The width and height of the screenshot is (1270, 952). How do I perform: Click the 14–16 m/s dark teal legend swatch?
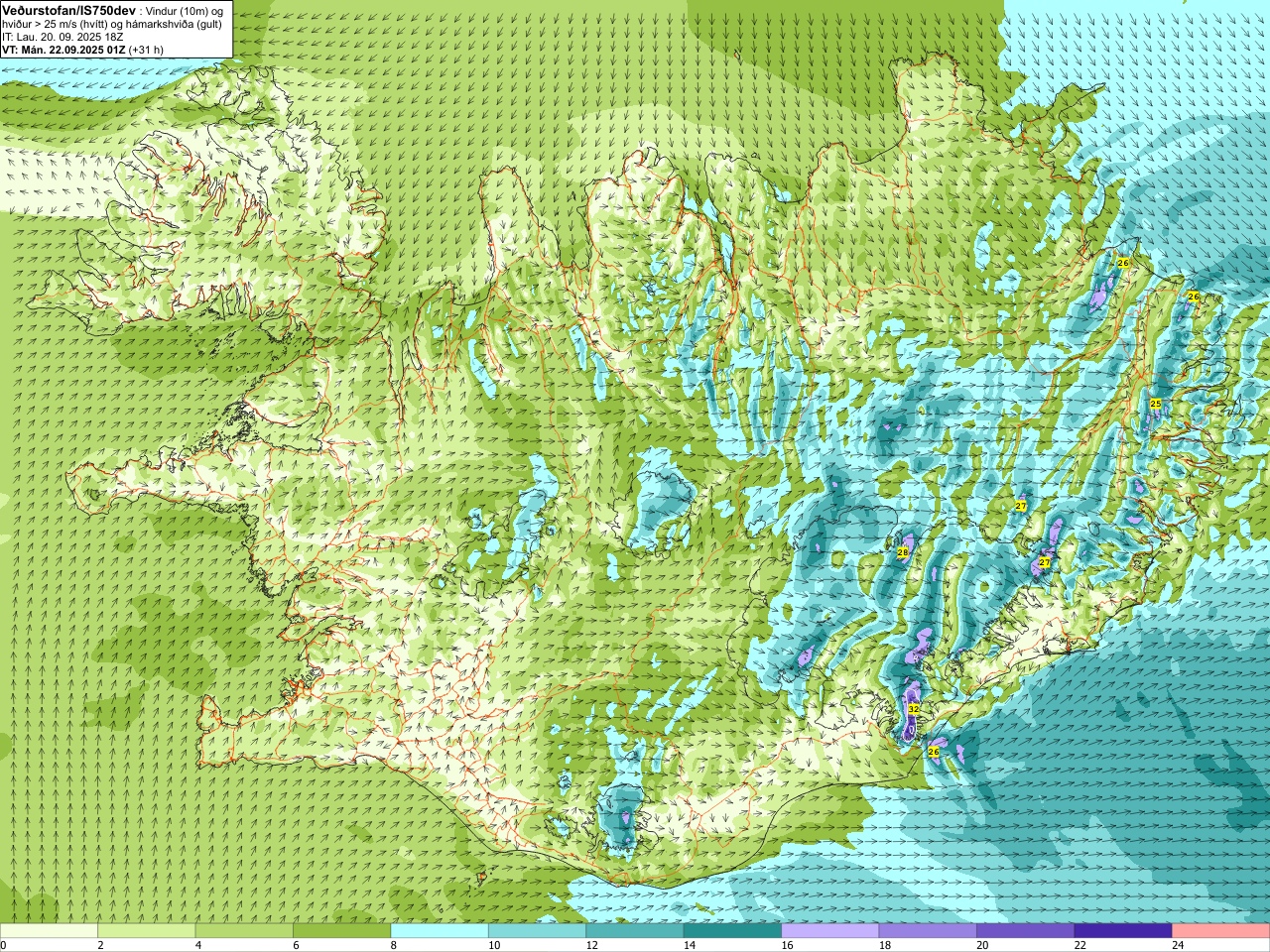(732, 931)
